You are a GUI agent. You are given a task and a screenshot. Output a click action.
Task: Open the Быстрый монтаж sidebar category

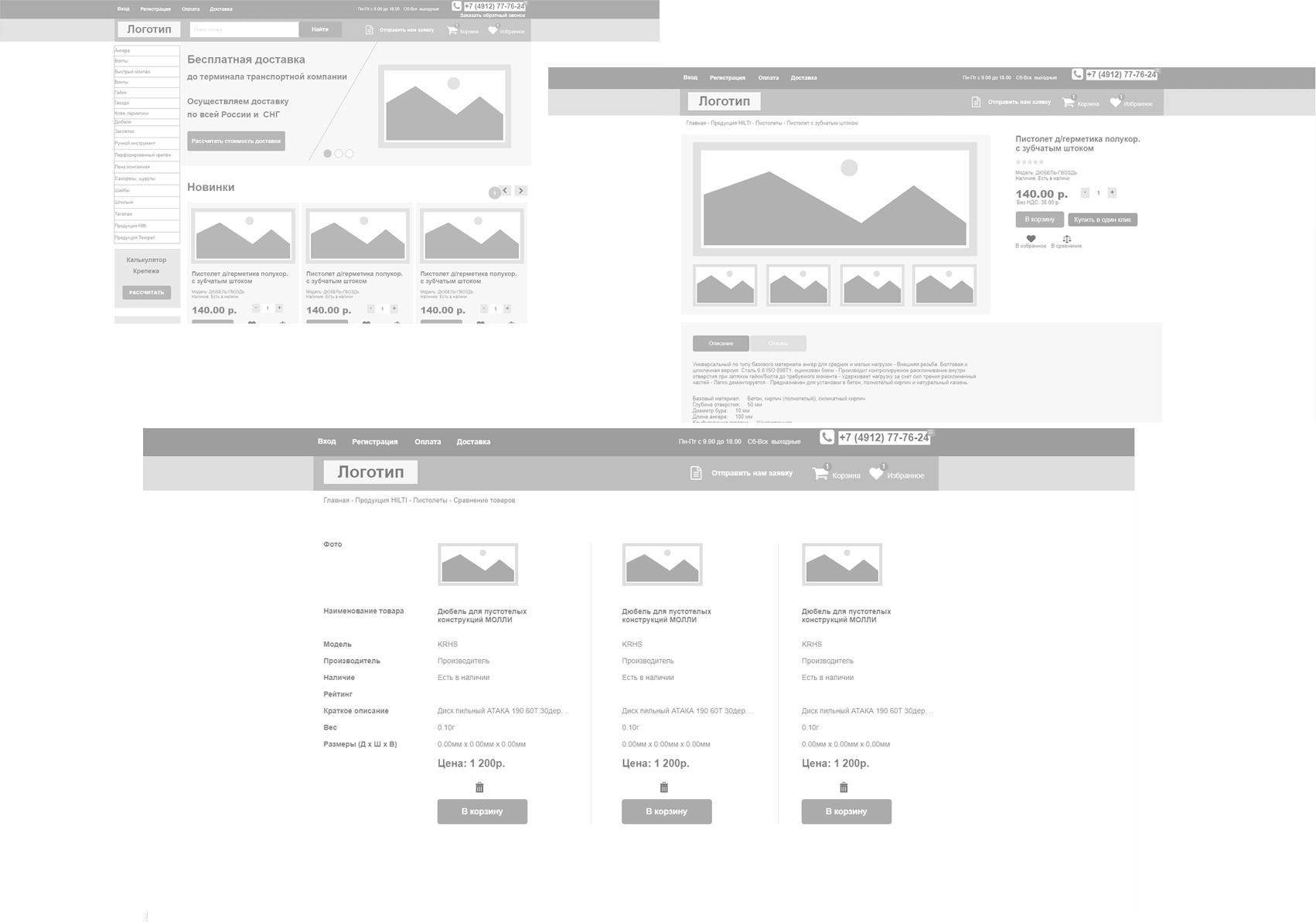coord(147,71)
